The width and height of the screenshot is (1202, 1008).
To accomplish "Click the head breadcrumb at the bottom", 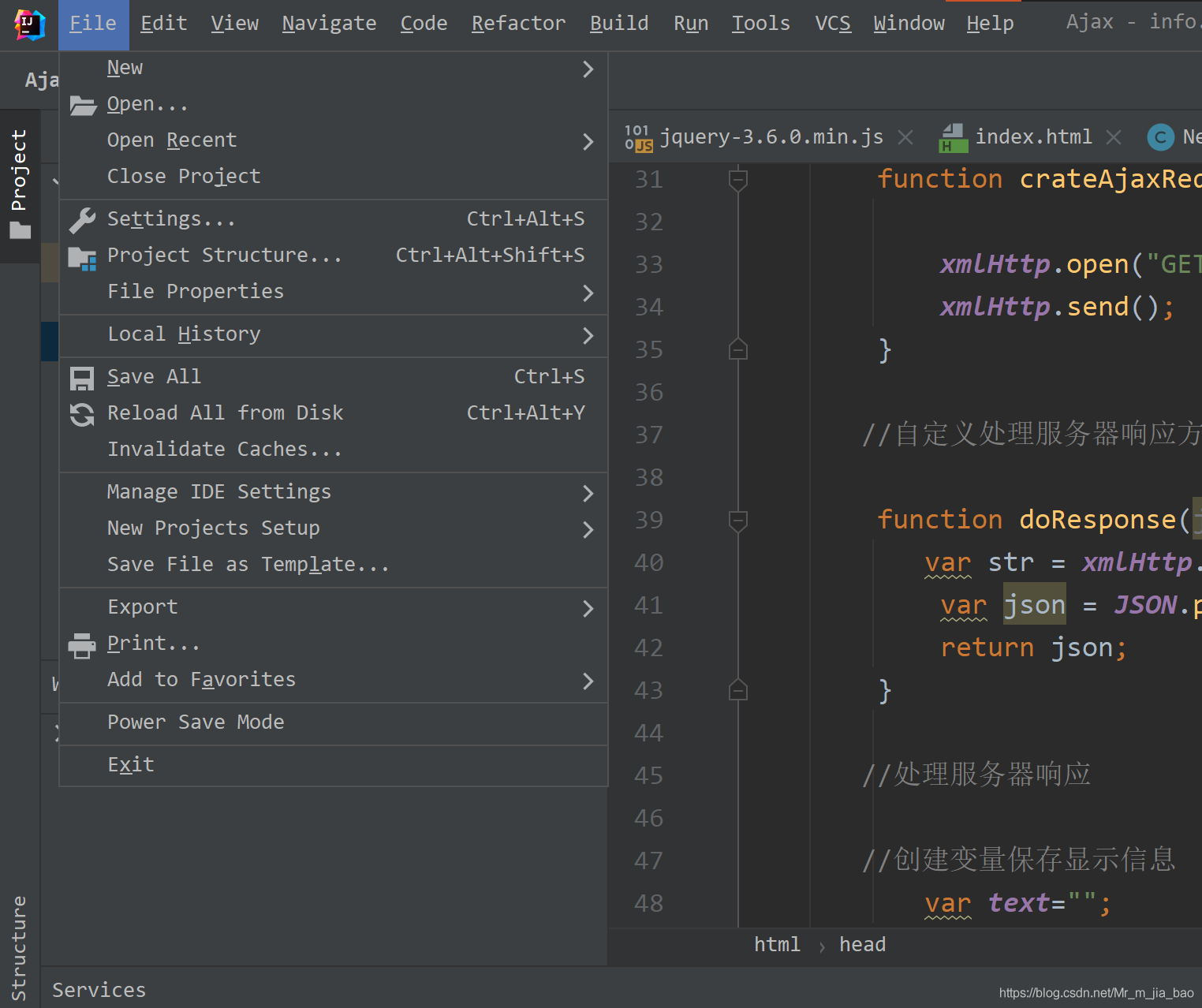I will pos(862,943).
